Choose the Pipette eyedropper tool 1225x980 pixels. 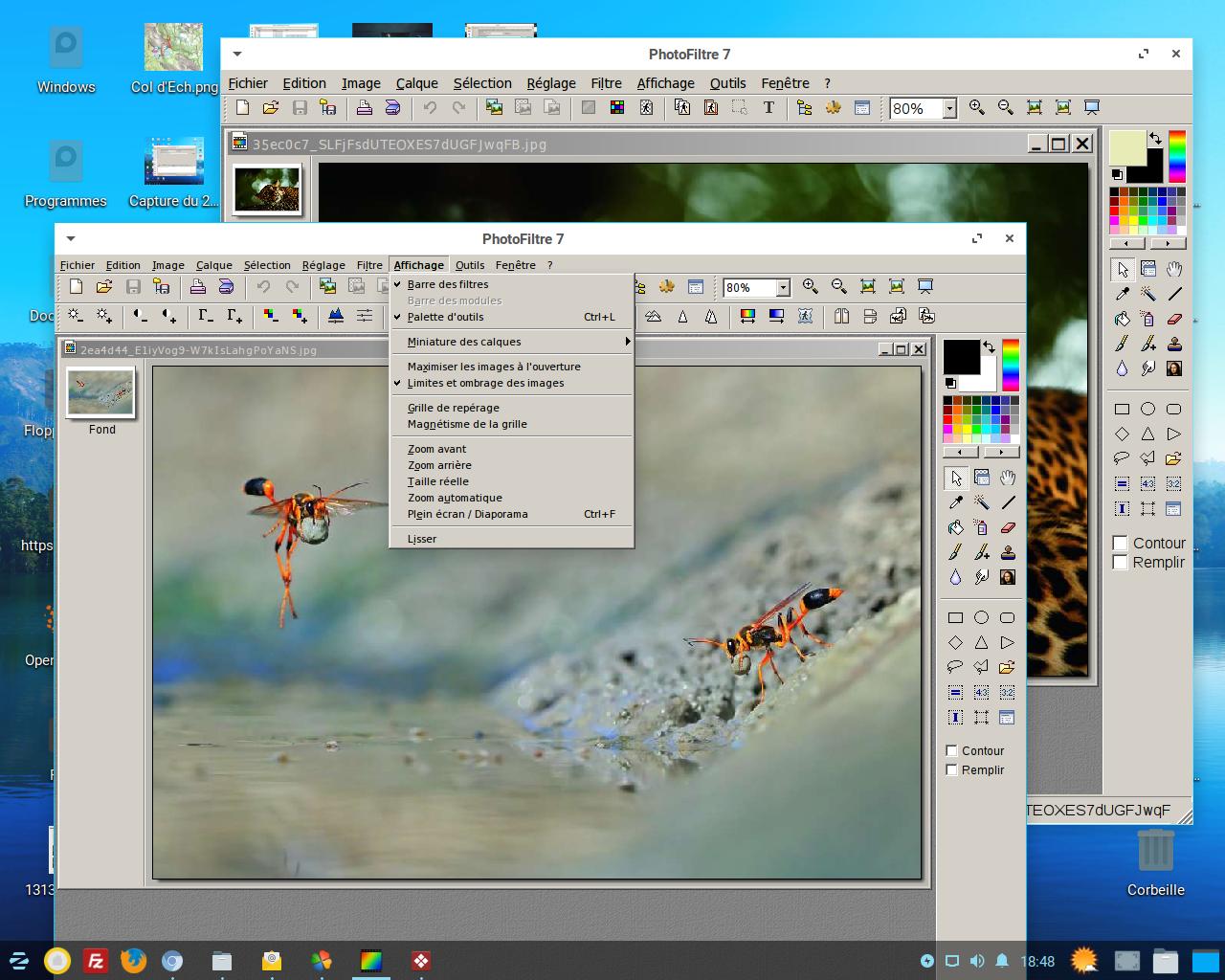coord(955,502)
